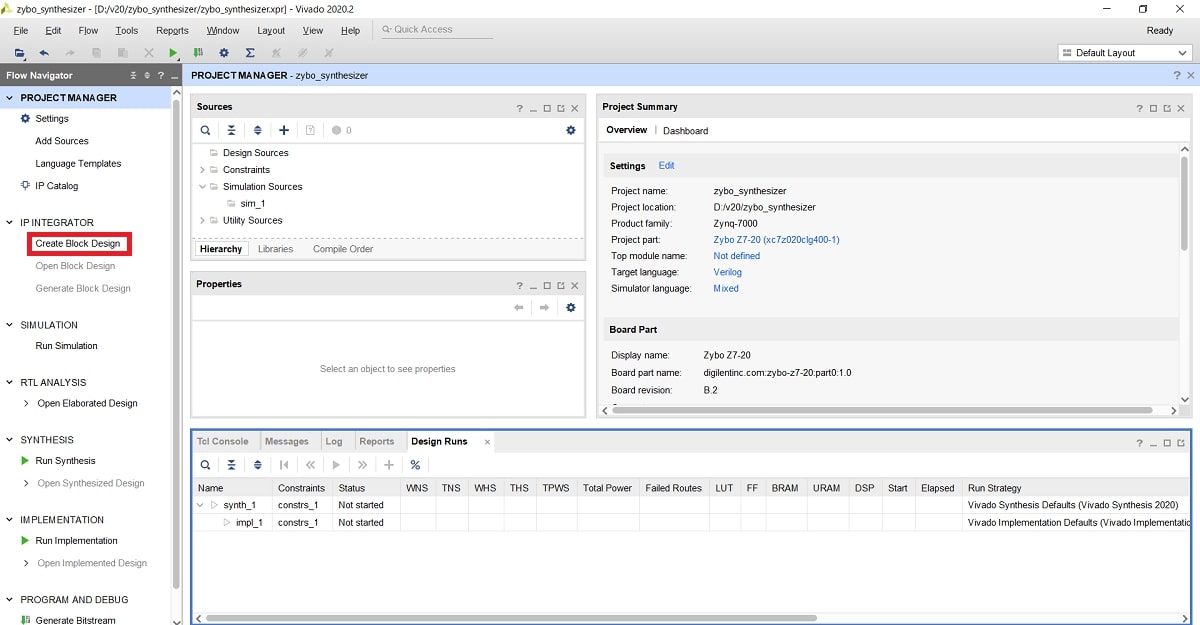Collapse the PROJECT MANAGER section
The height and width of the screenshot is (625, 1200).
click(10, 98)
